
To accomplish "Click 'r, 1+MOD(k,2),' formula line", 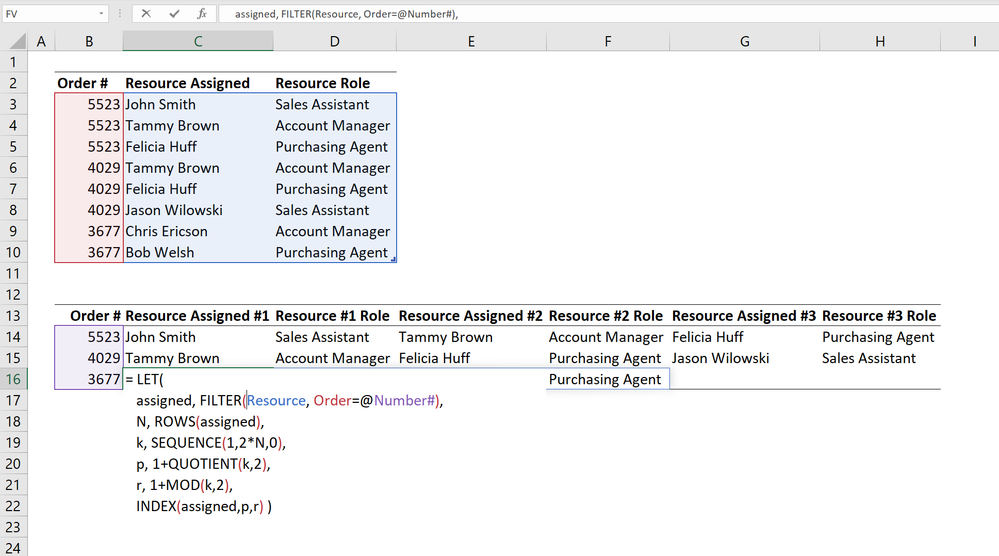I will click(x=184, y=485).
